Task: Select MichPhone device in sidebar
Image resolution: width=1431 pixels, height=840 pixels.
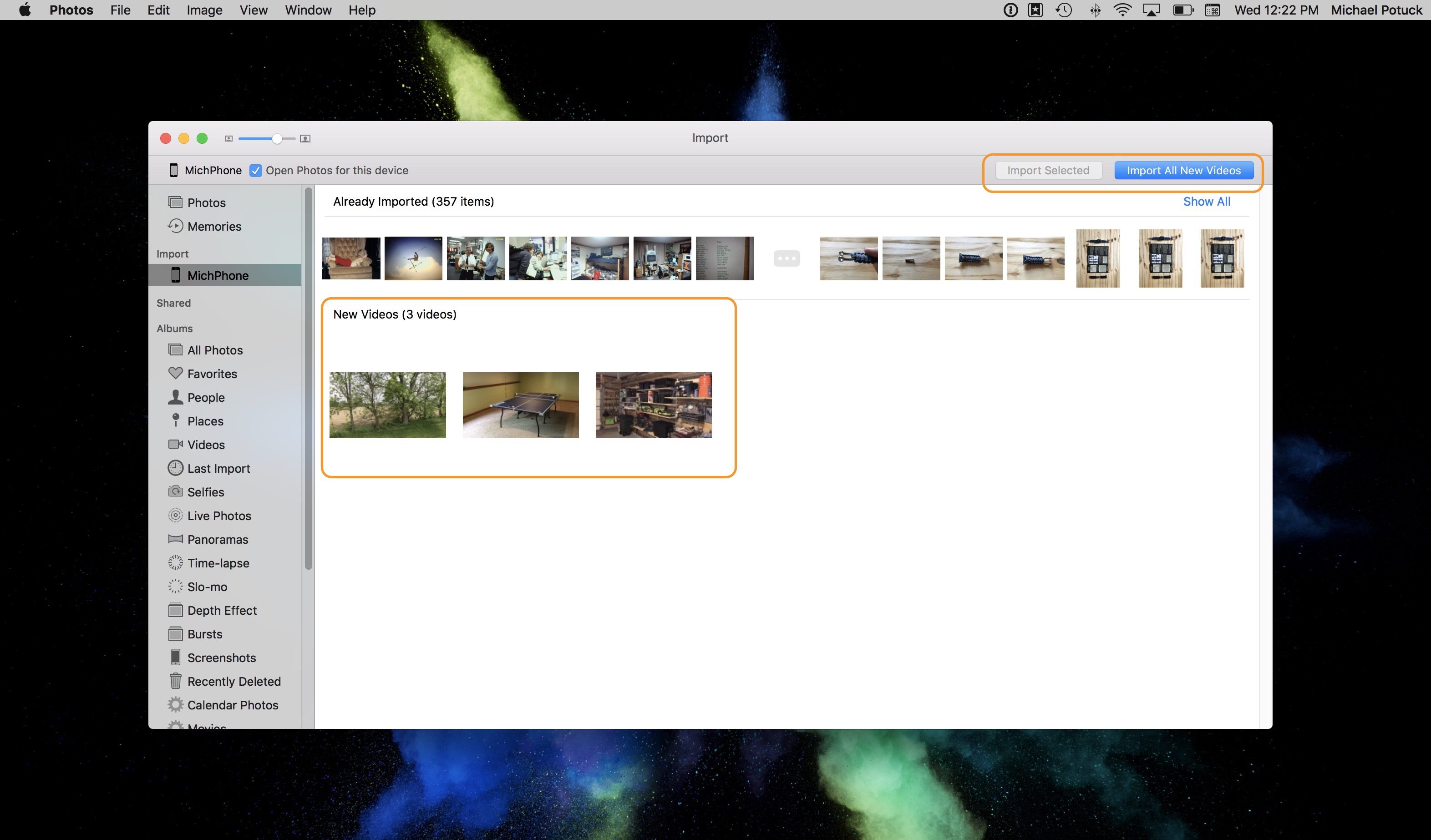Action: [218, 275]
